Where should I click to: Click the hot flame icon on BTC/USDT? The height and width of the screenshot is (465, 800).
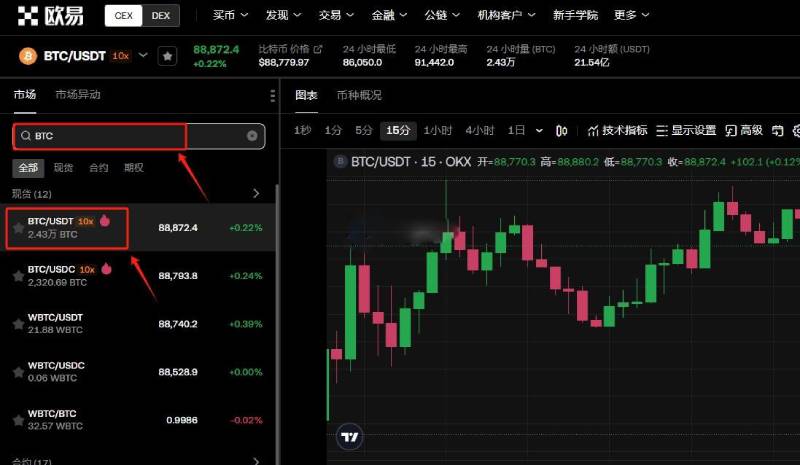click(105, 221)
